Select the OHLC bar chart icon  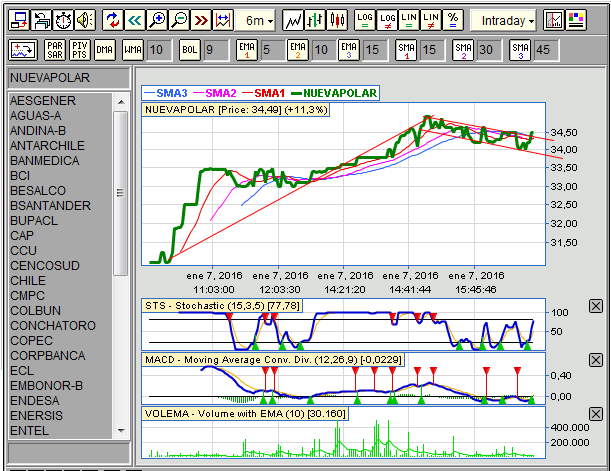(315, 20)
